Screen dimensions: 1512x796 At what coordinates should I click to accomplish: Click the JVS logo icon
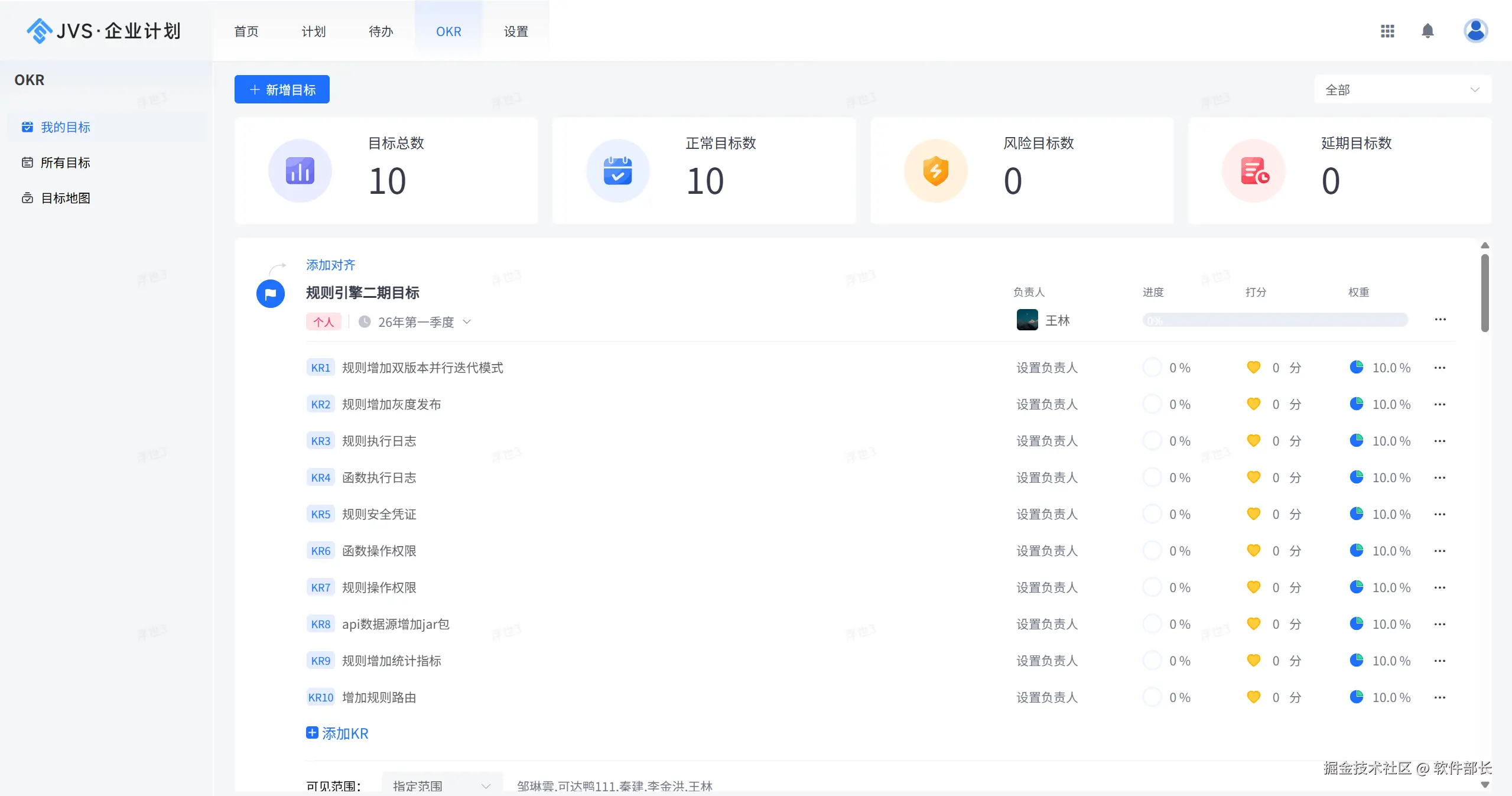coord(39,31)
